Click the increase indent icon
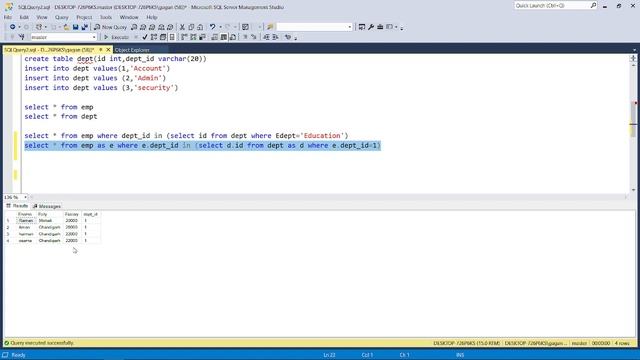The height and width of the screenshot is (360, 640). (x=275, y=37)
